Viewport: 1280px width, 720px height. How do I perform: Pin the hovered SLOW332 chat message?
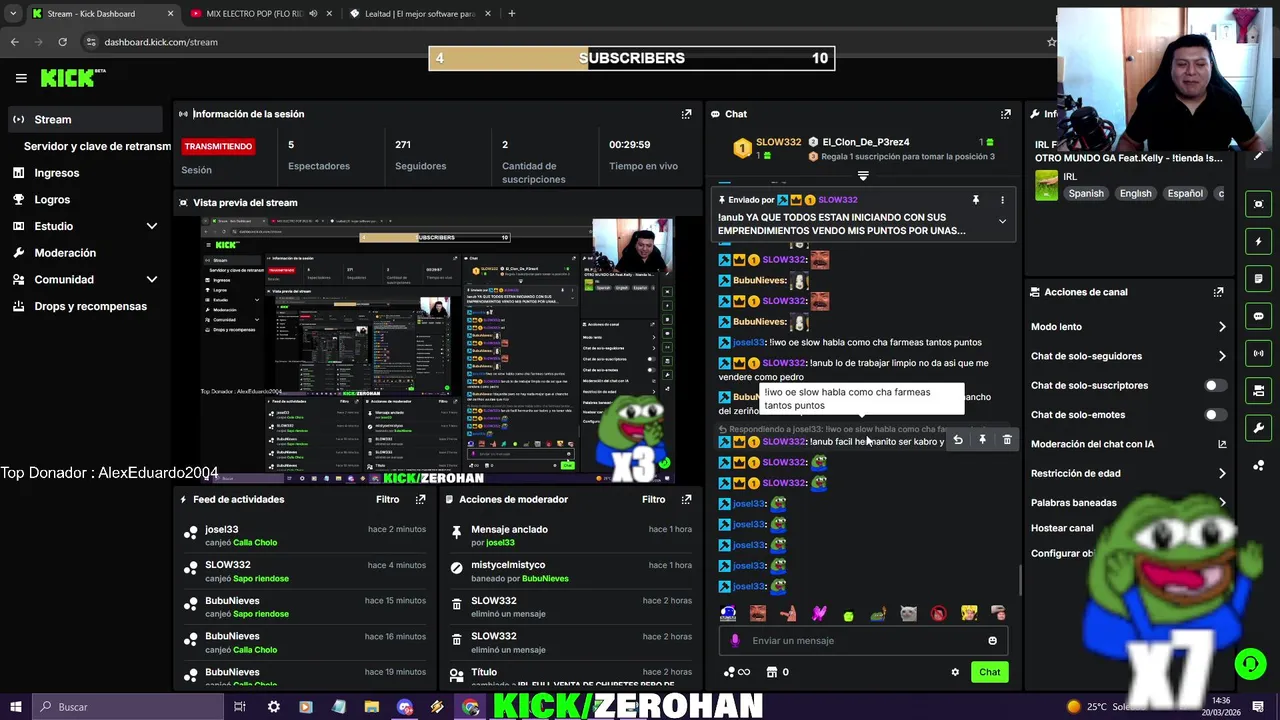(x=982, y=440)
